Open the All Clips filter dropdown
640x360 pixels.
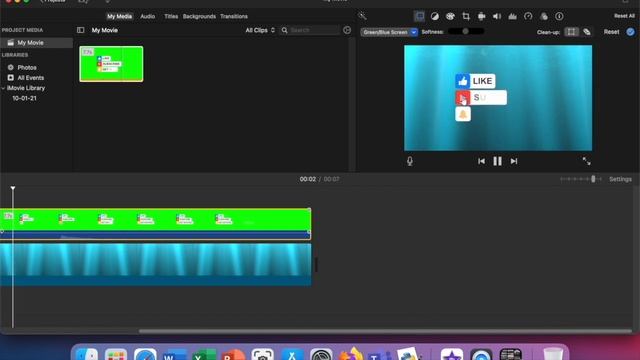point(260,30)
